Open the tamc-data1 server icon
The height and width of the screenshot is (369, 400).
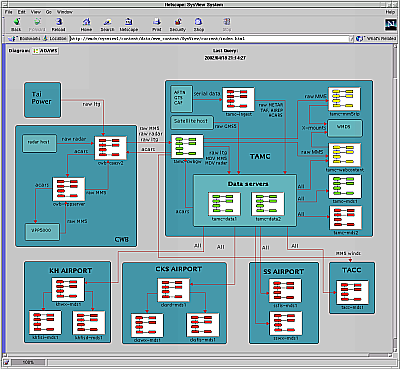(224, 204)
